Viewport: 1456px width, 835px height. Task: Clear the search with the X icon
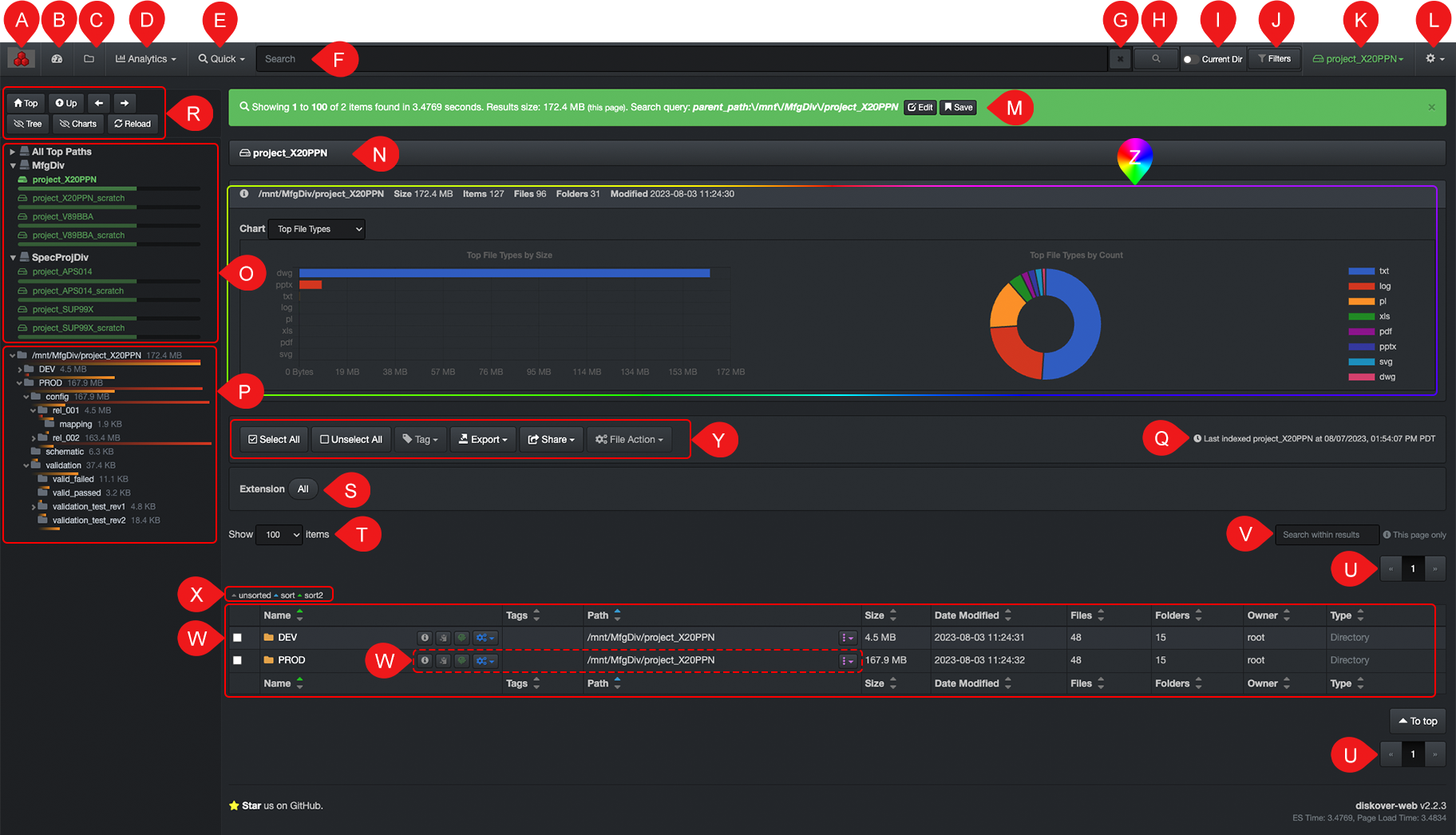tap(1120, 59)
